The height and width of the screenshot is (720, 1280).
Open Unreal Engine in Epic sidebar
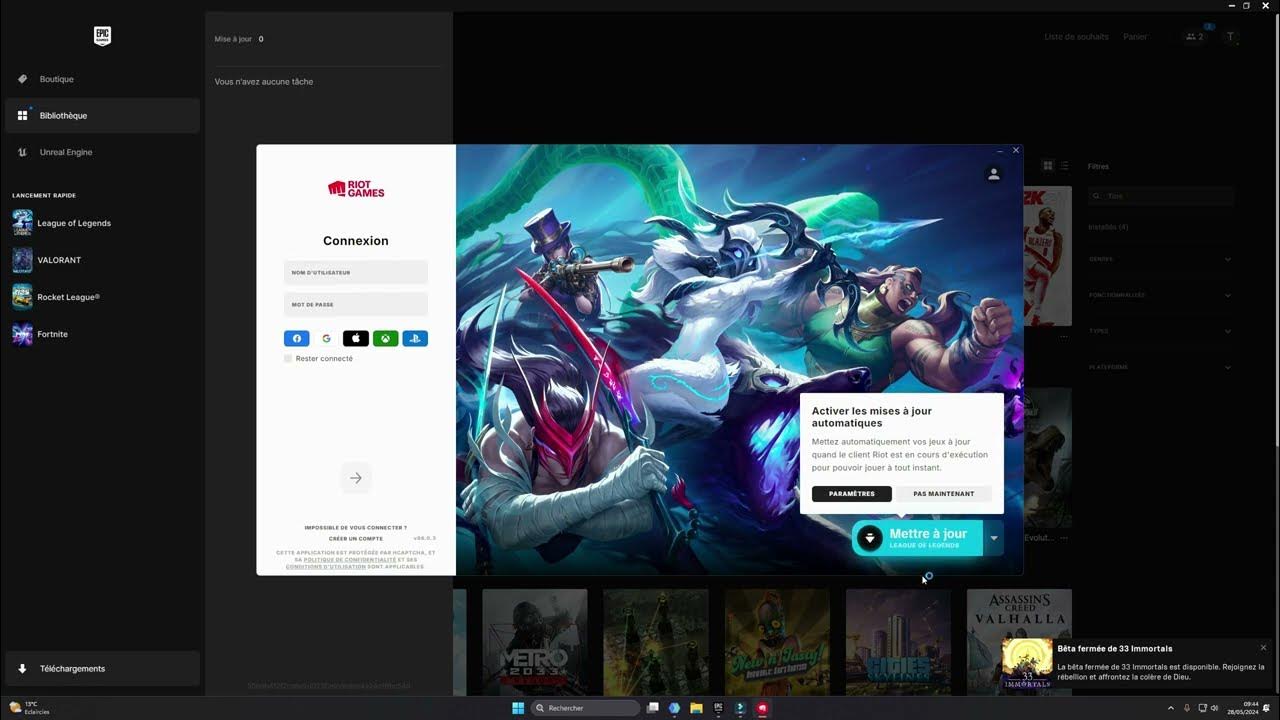[102, 152]
